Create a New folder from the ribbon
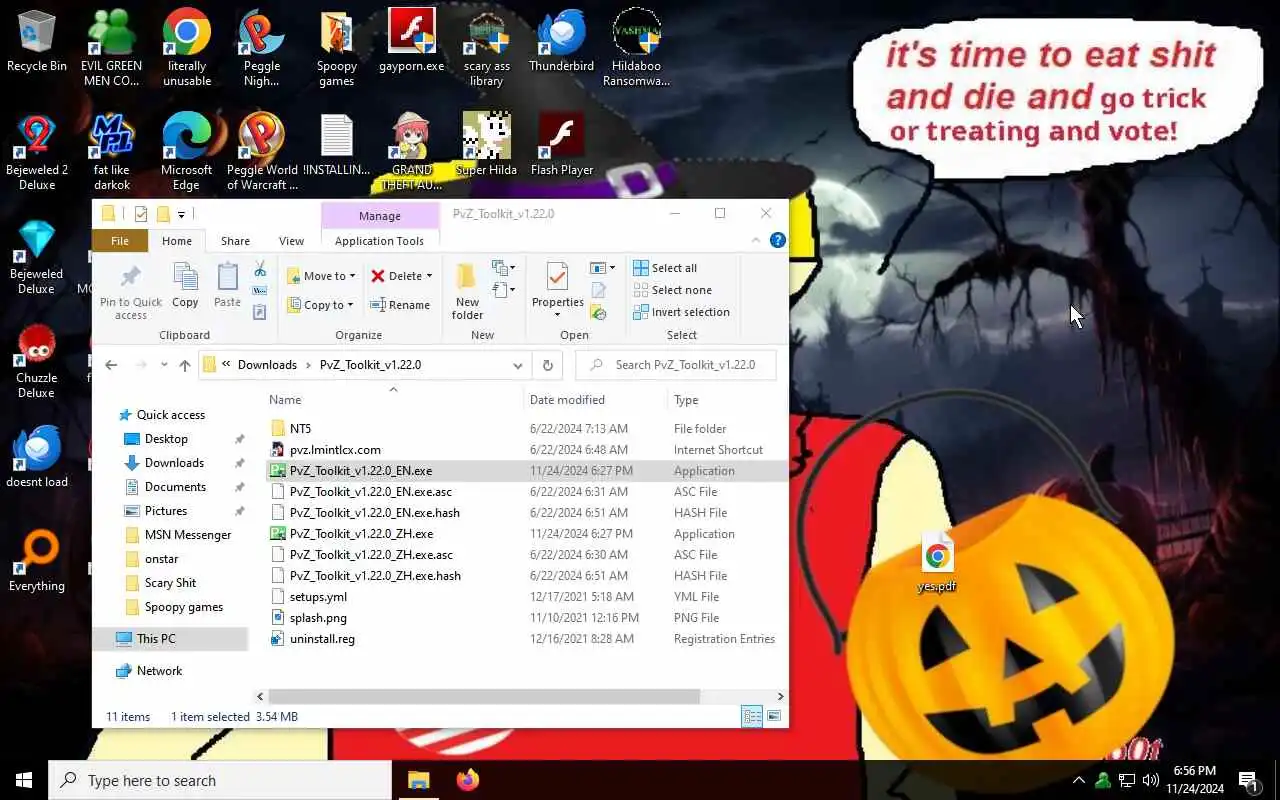 tap(467, 291)
